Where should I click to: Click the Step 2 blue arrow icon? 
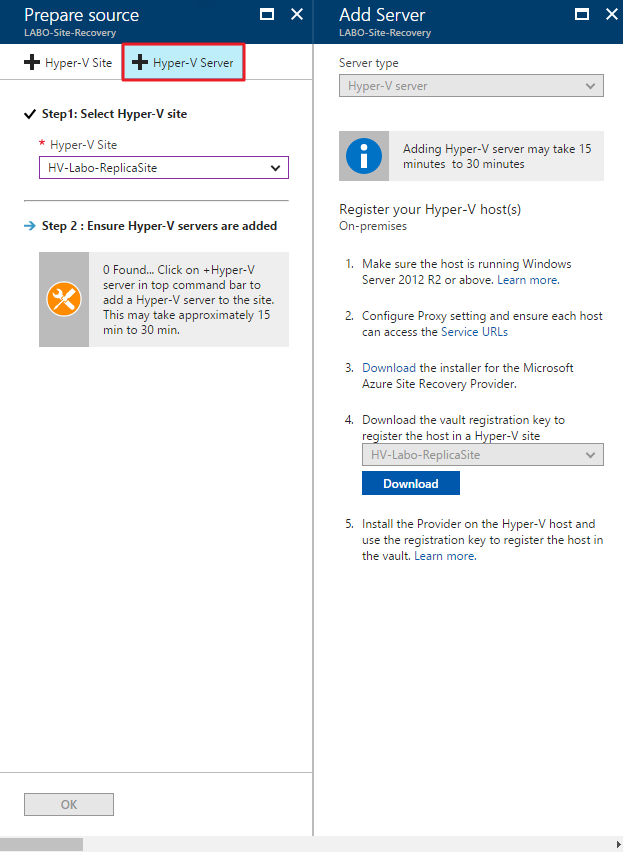[30, 226]
